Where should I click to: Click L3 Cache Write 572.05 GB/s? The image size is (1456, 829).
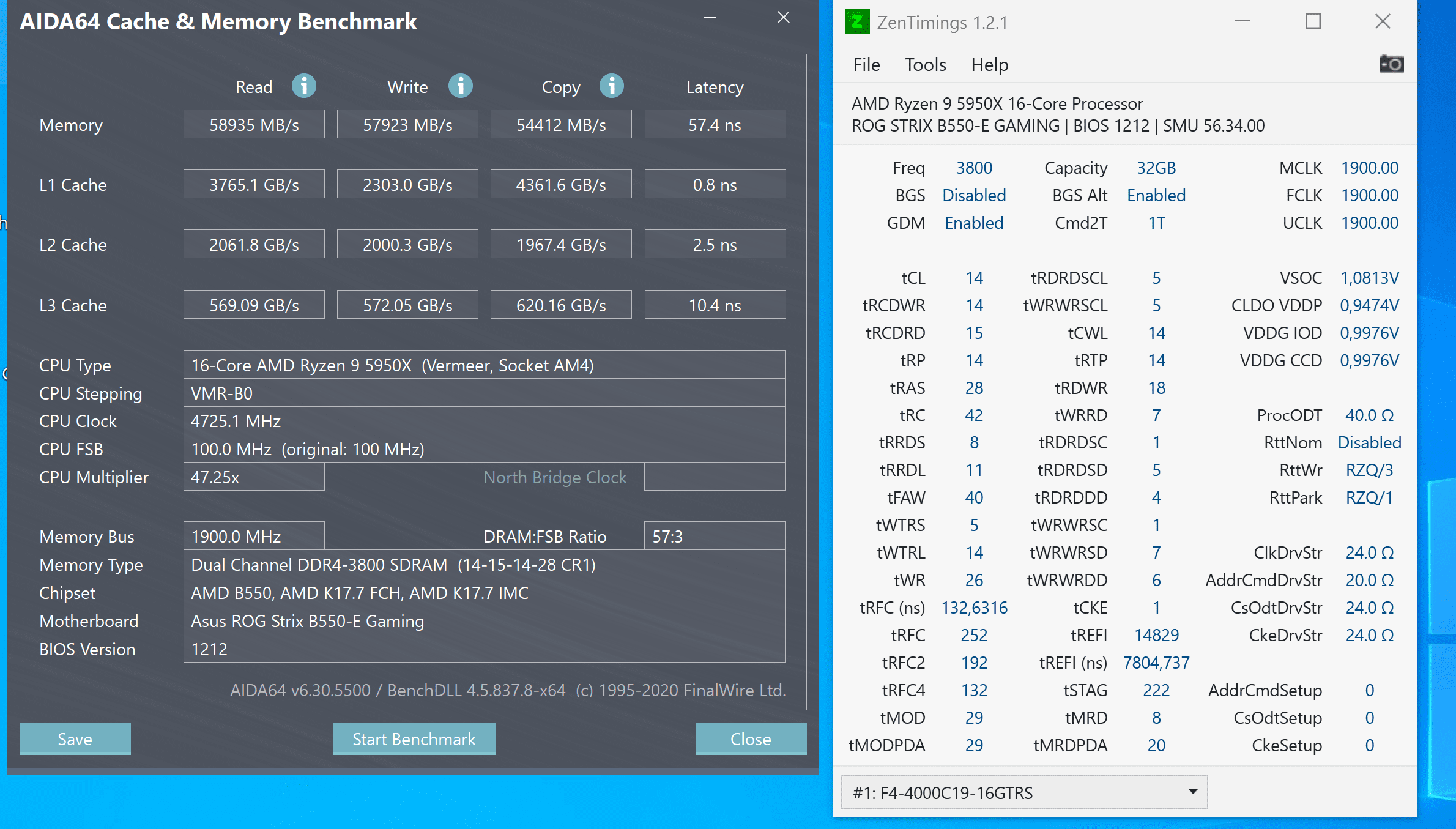tap(407, 305)
